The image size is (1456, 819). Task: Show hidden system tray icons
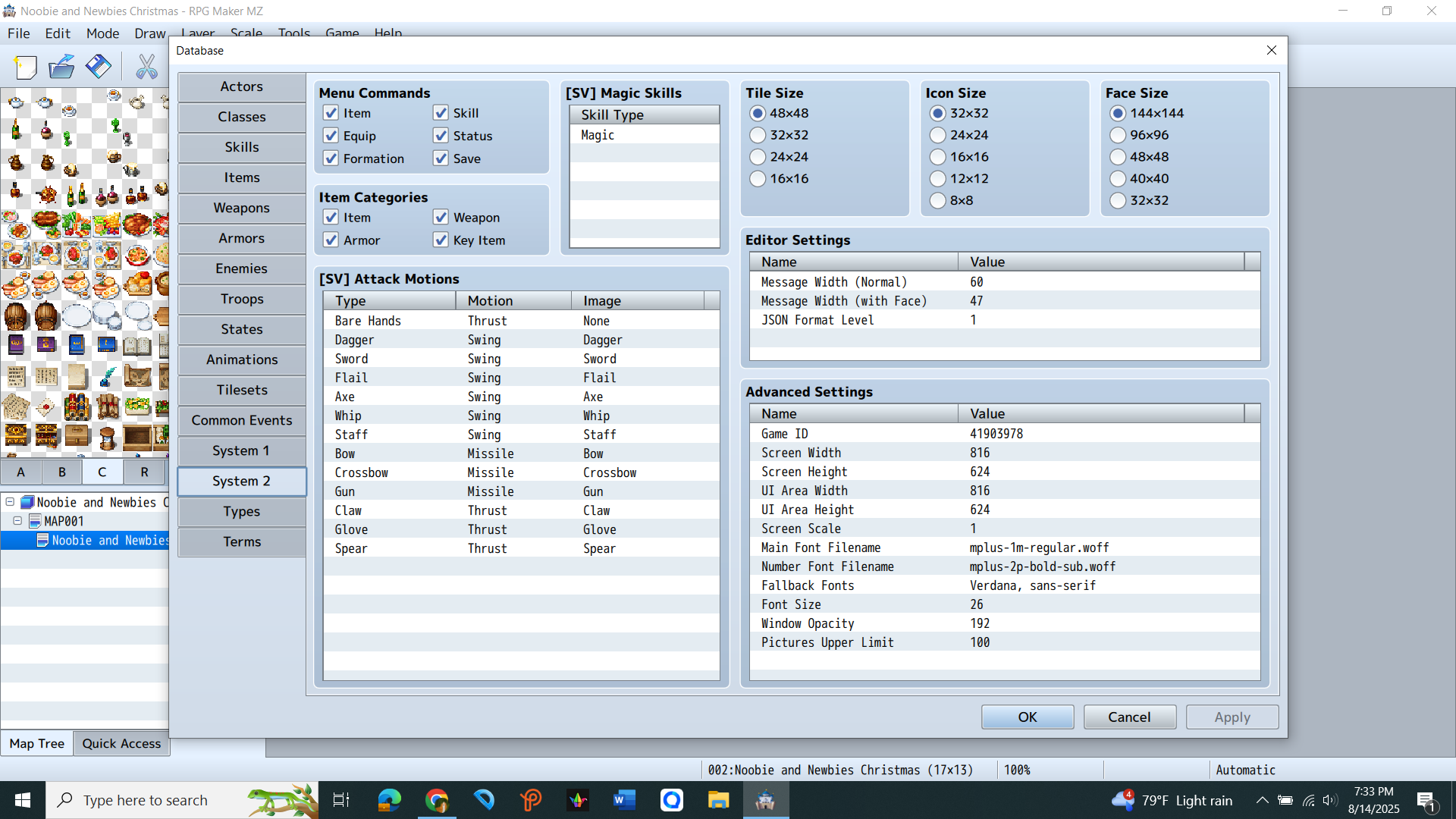click(x=1262, y=800)
